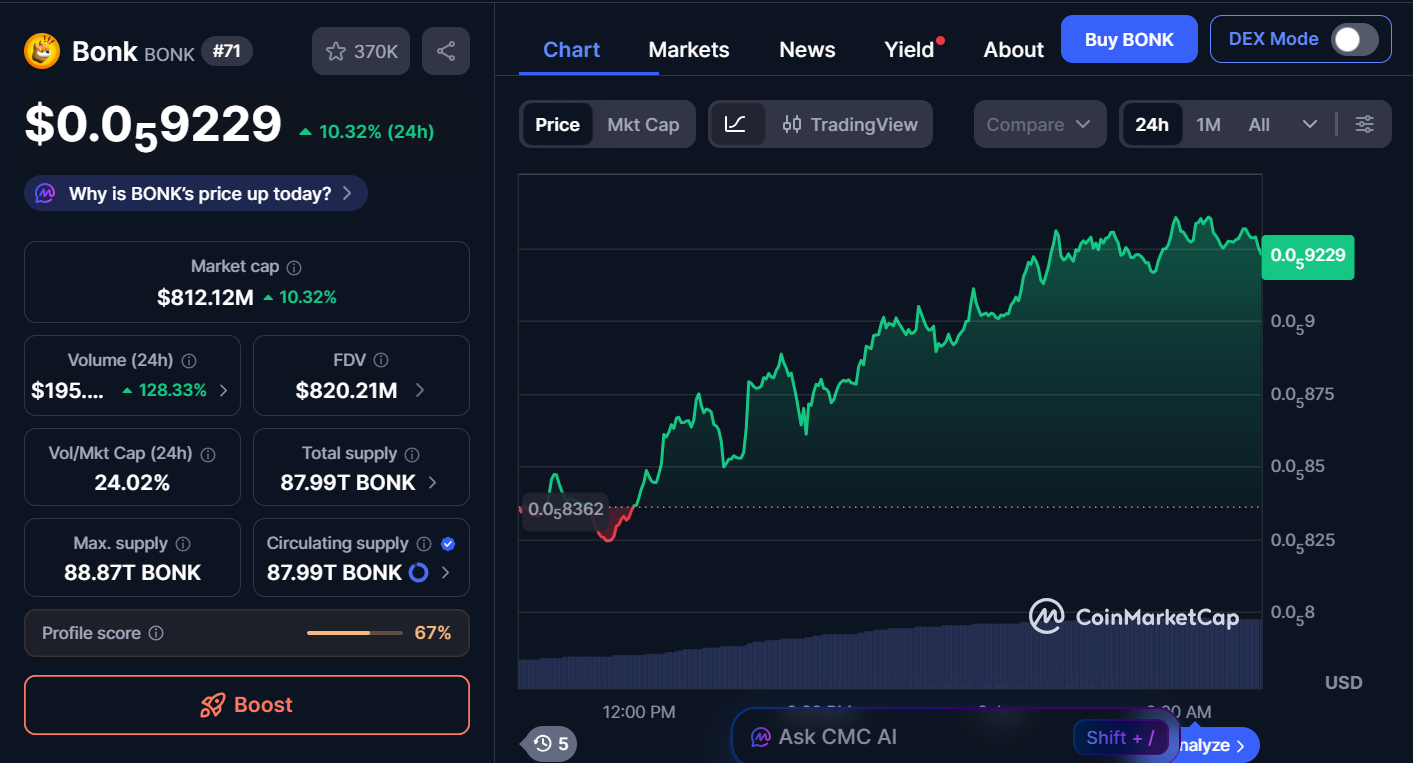The width and height of the screenshot is (1413, 763).
Task: Click the star watchlist icon
Action: pyautogui.click(x=336, y=50)
